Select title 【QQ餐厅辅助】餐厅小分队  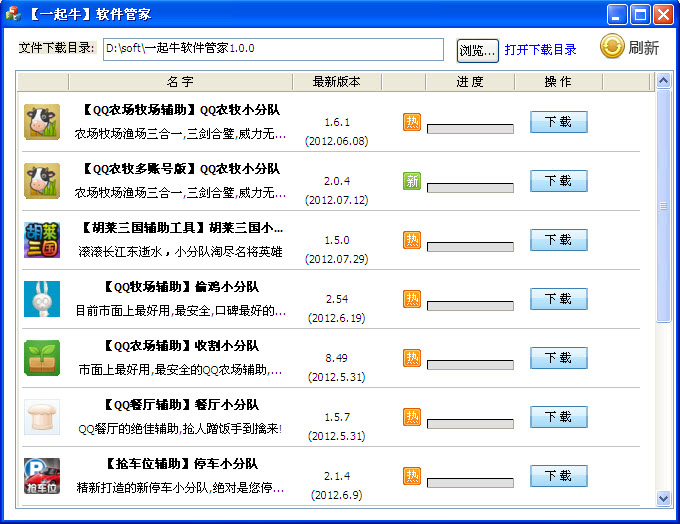click(x=181, y=405)
